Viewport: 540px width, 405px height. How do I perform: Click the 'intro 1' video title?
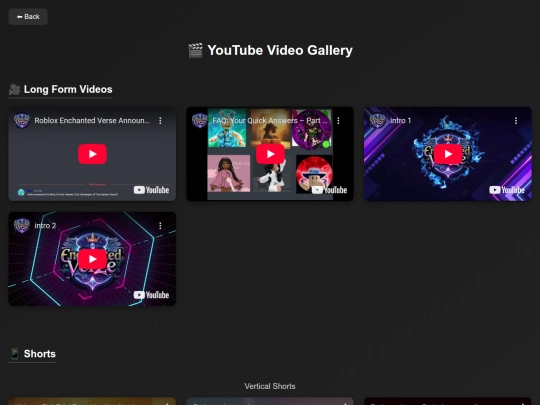tap(401, 121)
